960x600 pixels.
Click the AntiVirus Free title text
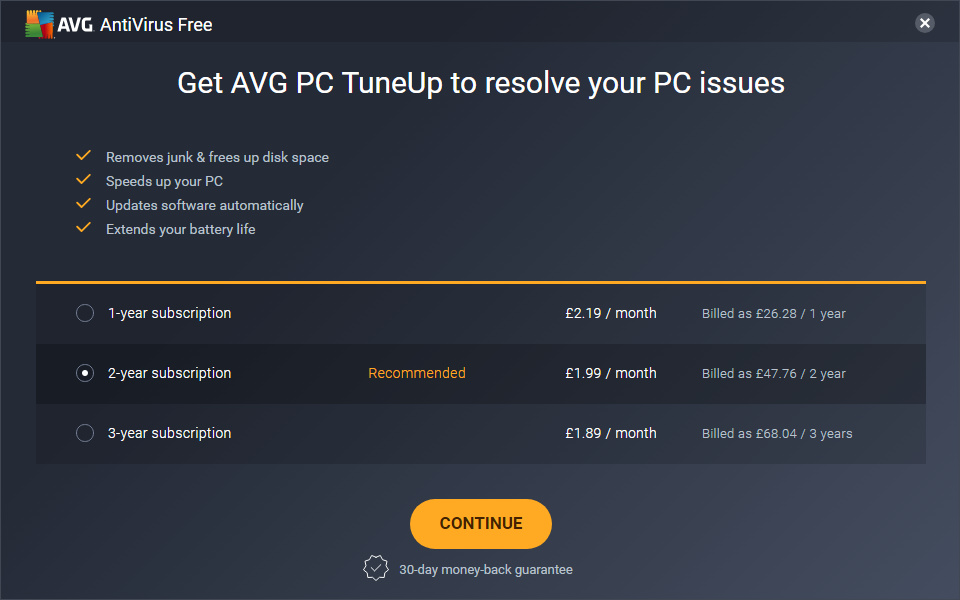pos(156,25)
